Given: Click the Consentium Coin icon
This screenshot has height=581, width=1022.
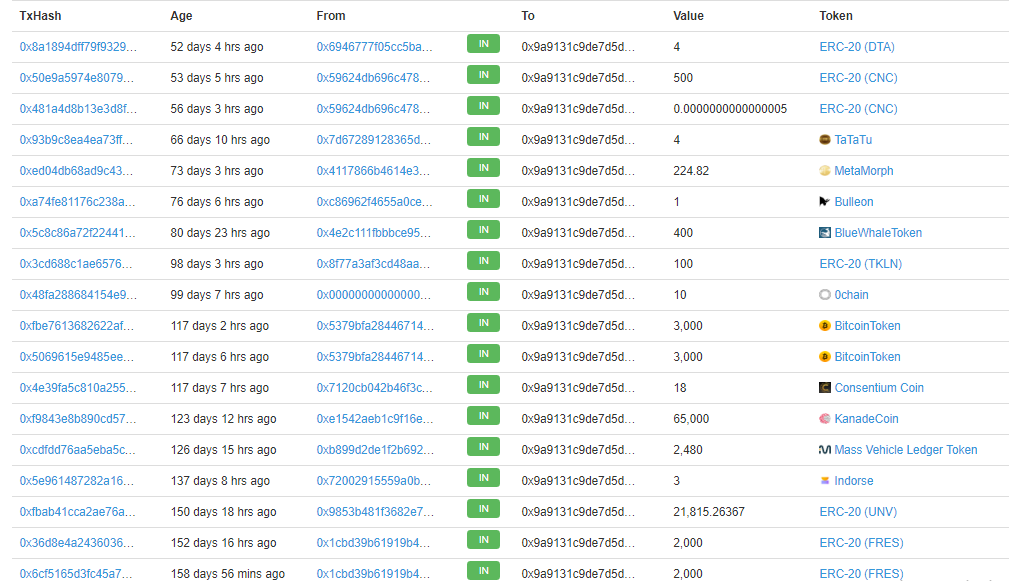Looking at the screenshot, I should [x=825, y=388].
